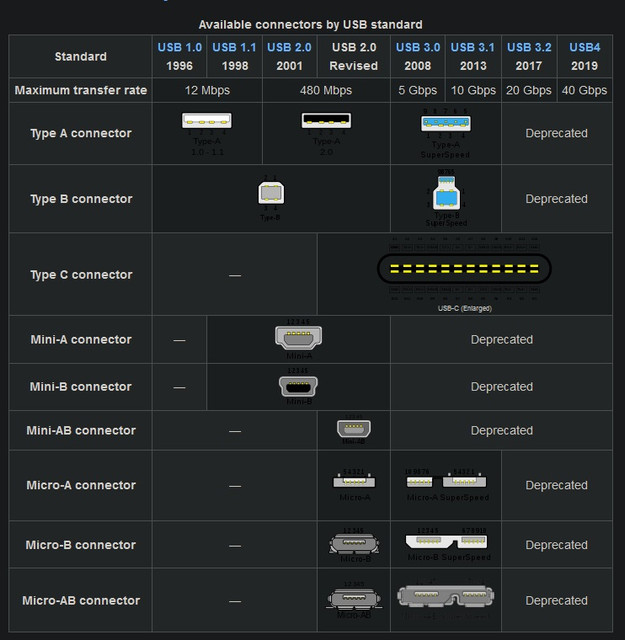The image size is (625, 640).
Task: Click 'Deprecated' in the Mini-B row
Action: (x=502, y=387)
